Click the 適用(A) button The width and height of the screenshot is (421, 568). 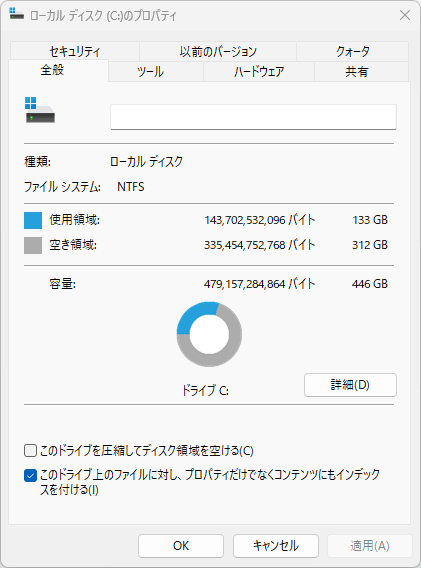(x=370, y=546)
